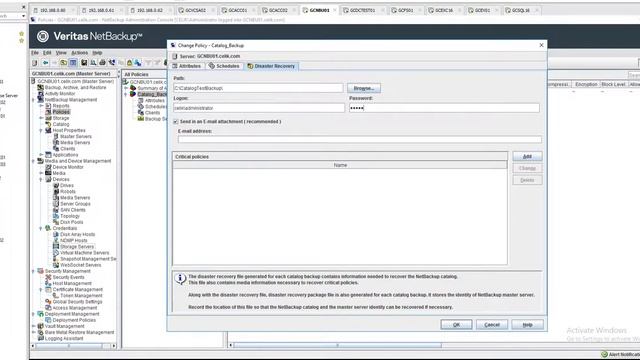Open the Topology node

click(x=70, y=216)
